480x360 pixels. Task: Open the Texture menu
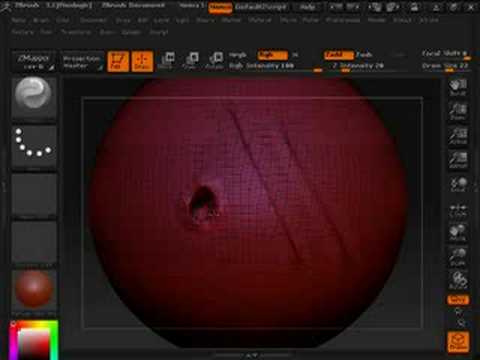pyautogui.click(x=23, y=32)
